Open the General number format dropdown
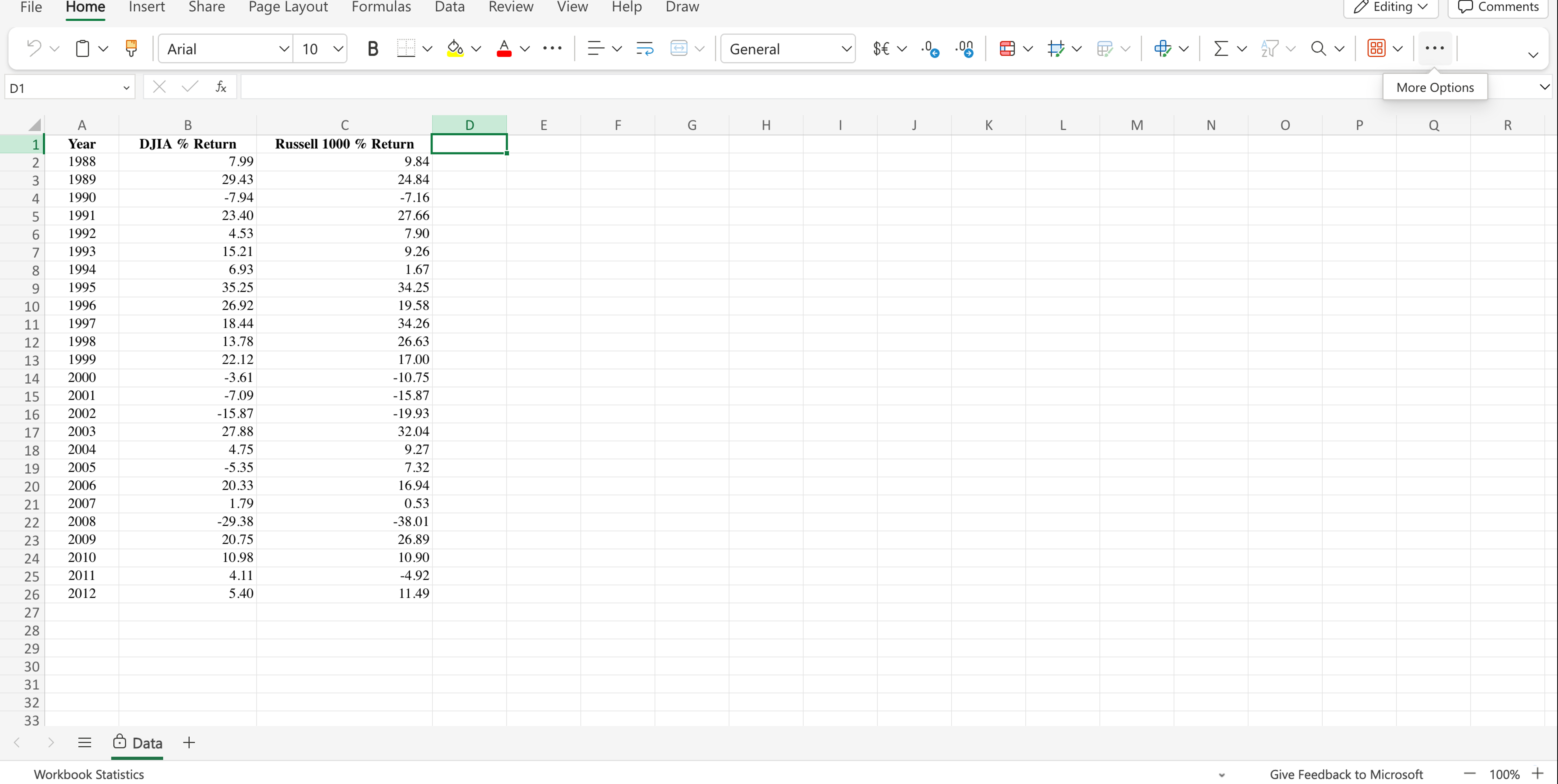Viewport: 1558px width, 784px height. click(846, 49)
